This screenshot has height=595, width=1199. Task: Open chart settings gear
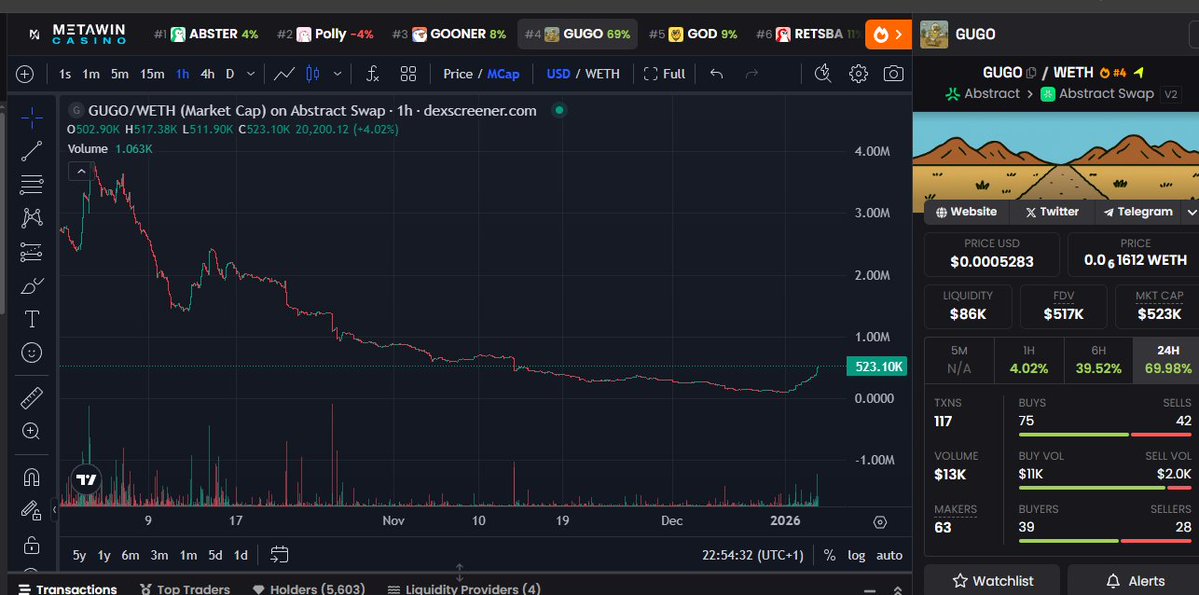[x=859, y=74]
